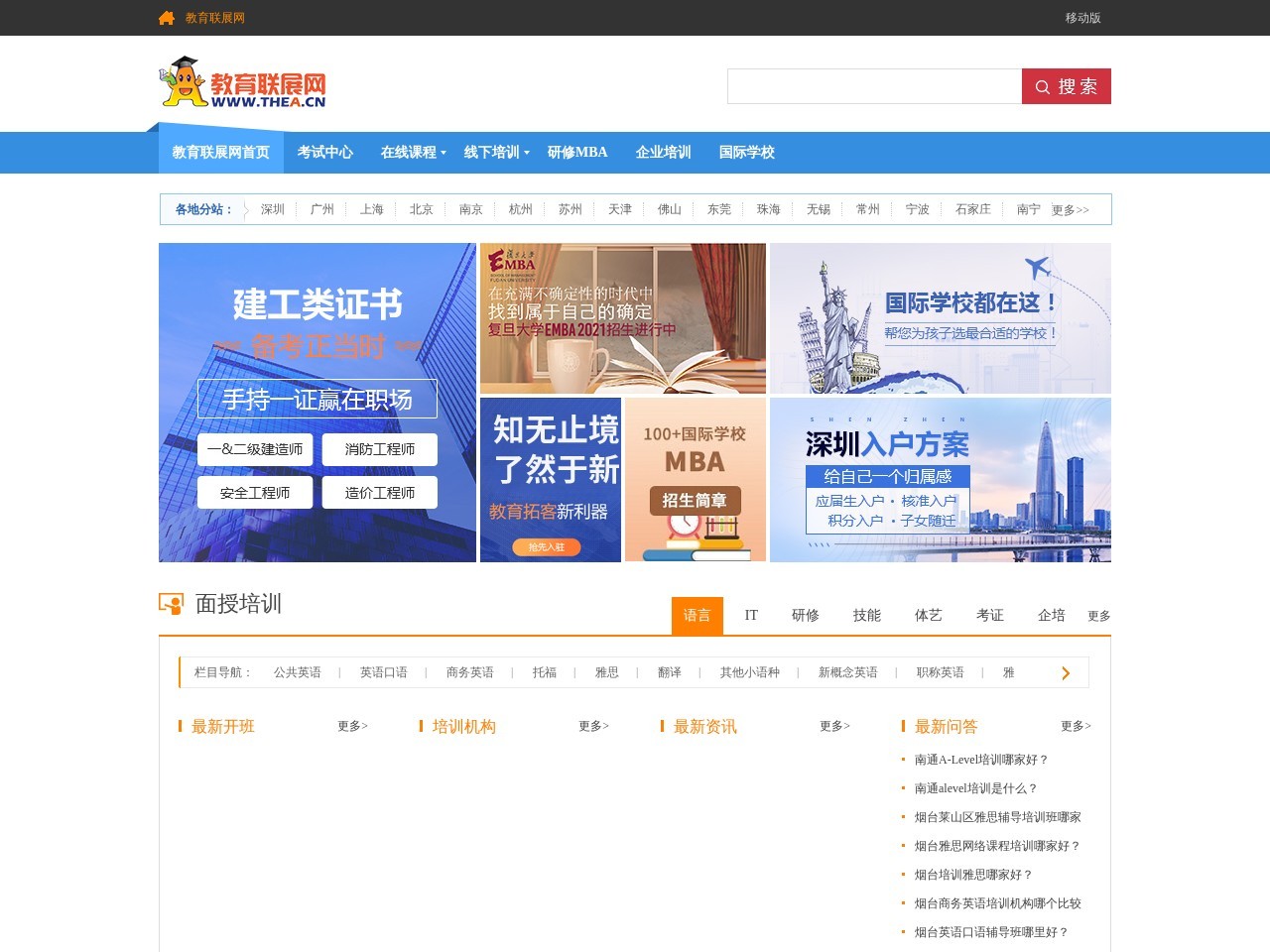Screen dimensions: 1270x952
Task: Switch to the 考证 category tab
Action: (989, 615)
